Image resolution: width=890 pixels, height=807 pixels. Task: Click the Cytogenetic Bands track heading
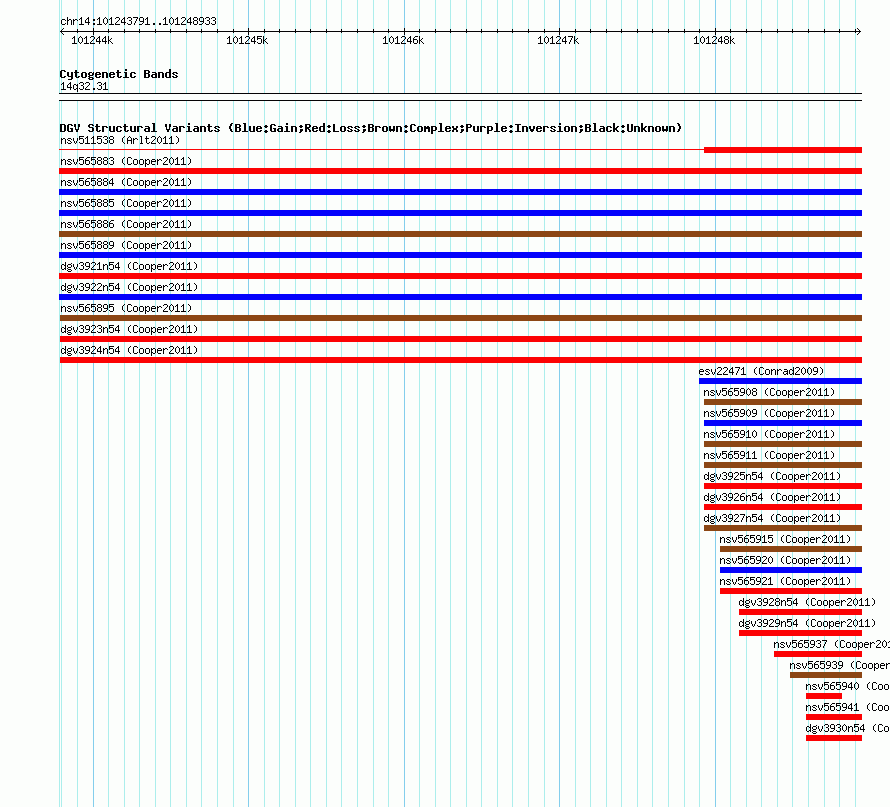coord(119,74)
